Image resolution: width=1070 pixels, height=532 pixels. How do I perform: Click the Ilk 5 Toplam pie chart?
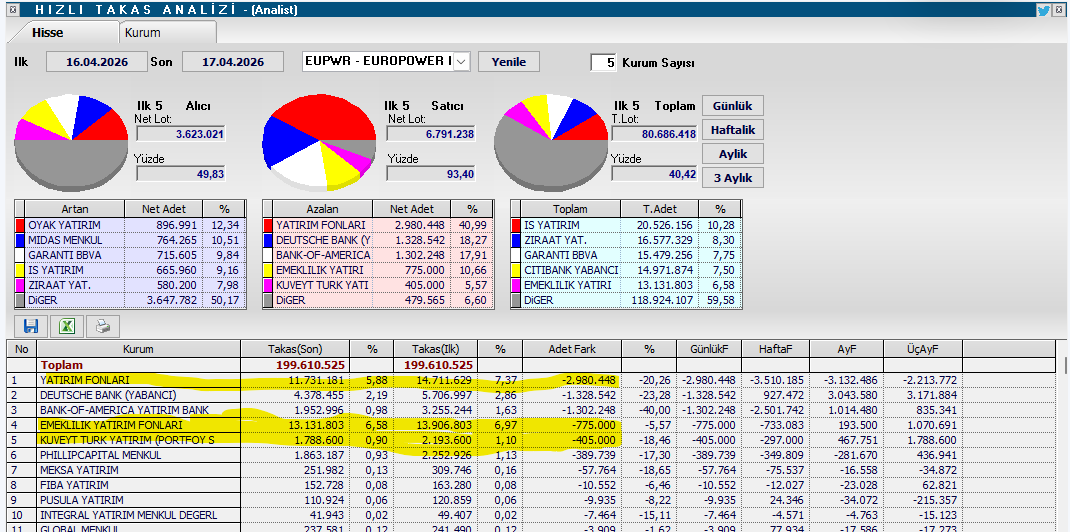click(x=551, y=142)
